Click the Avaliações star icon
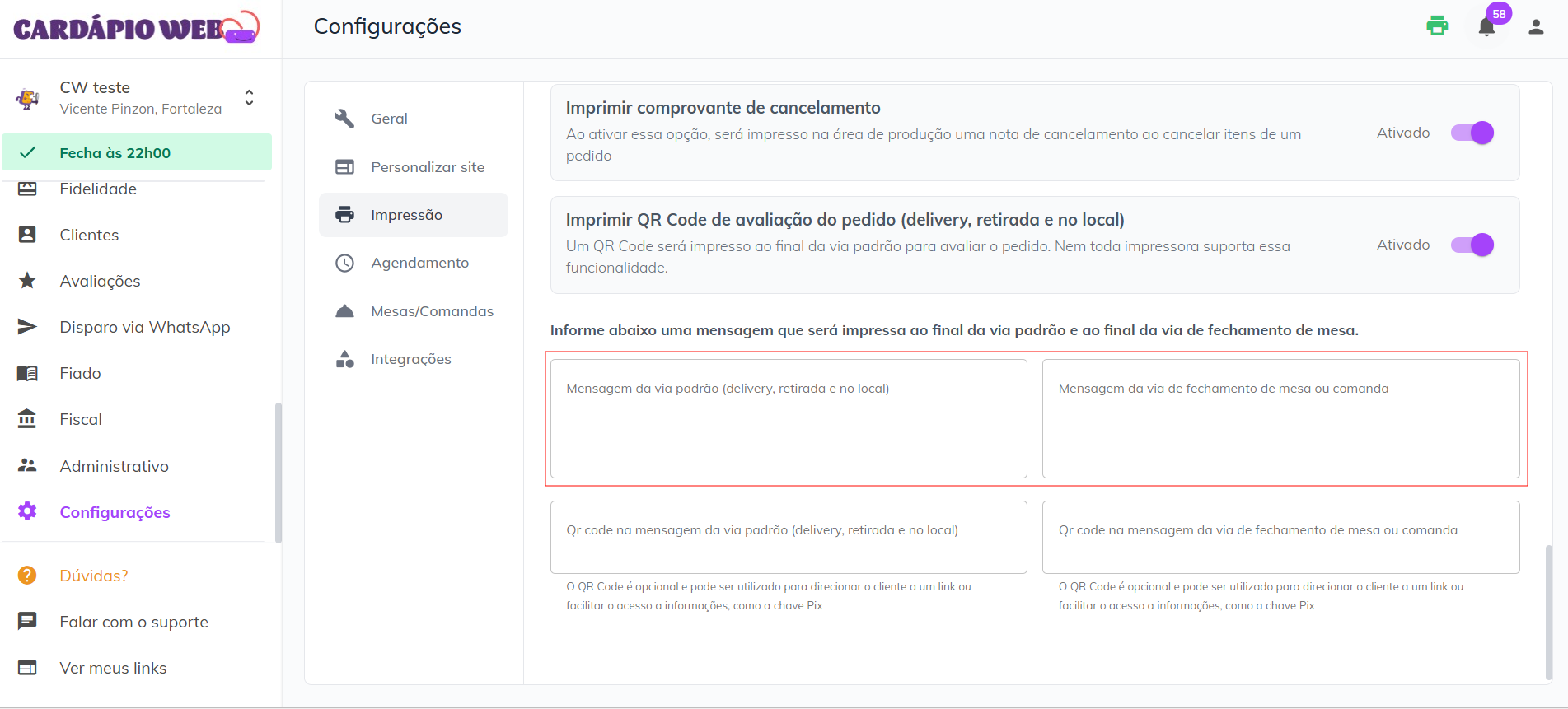The image size is (1568, 709). [x=27, y=281]
